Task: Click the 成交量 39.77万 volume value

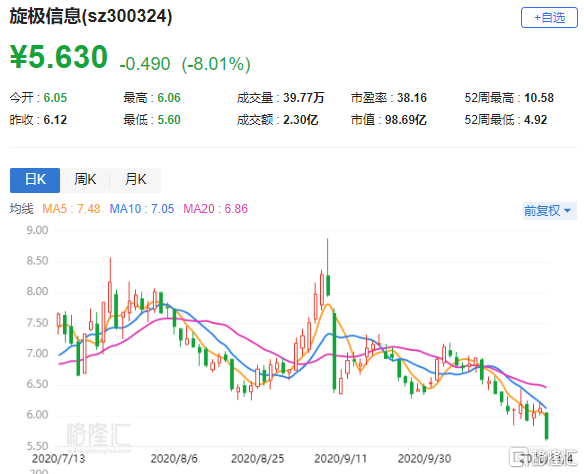Action: point(281,98)
